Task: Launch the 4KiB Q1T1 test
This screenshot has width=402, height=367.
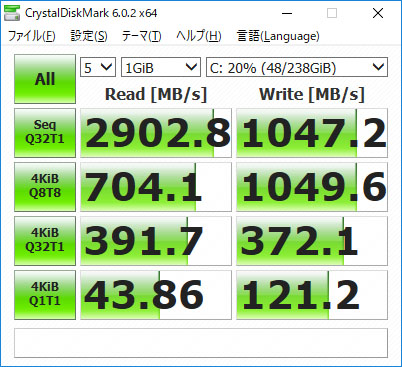Action: tap(45, 295)
